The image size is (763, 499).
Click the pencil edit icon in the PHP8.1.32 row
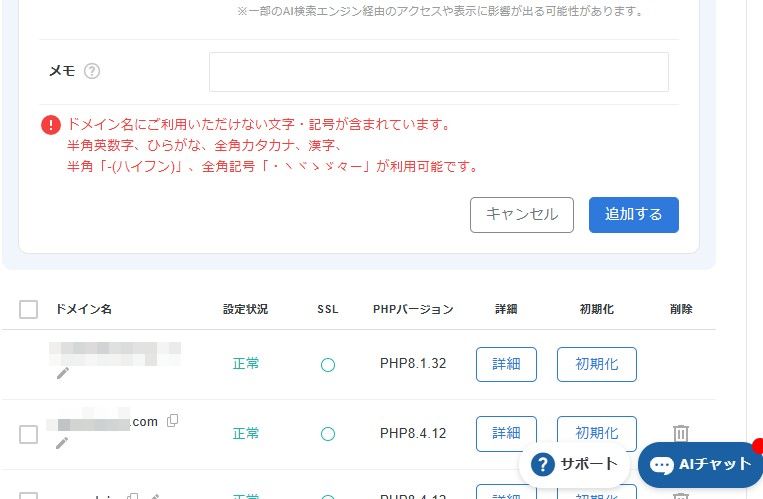point(62,373)
